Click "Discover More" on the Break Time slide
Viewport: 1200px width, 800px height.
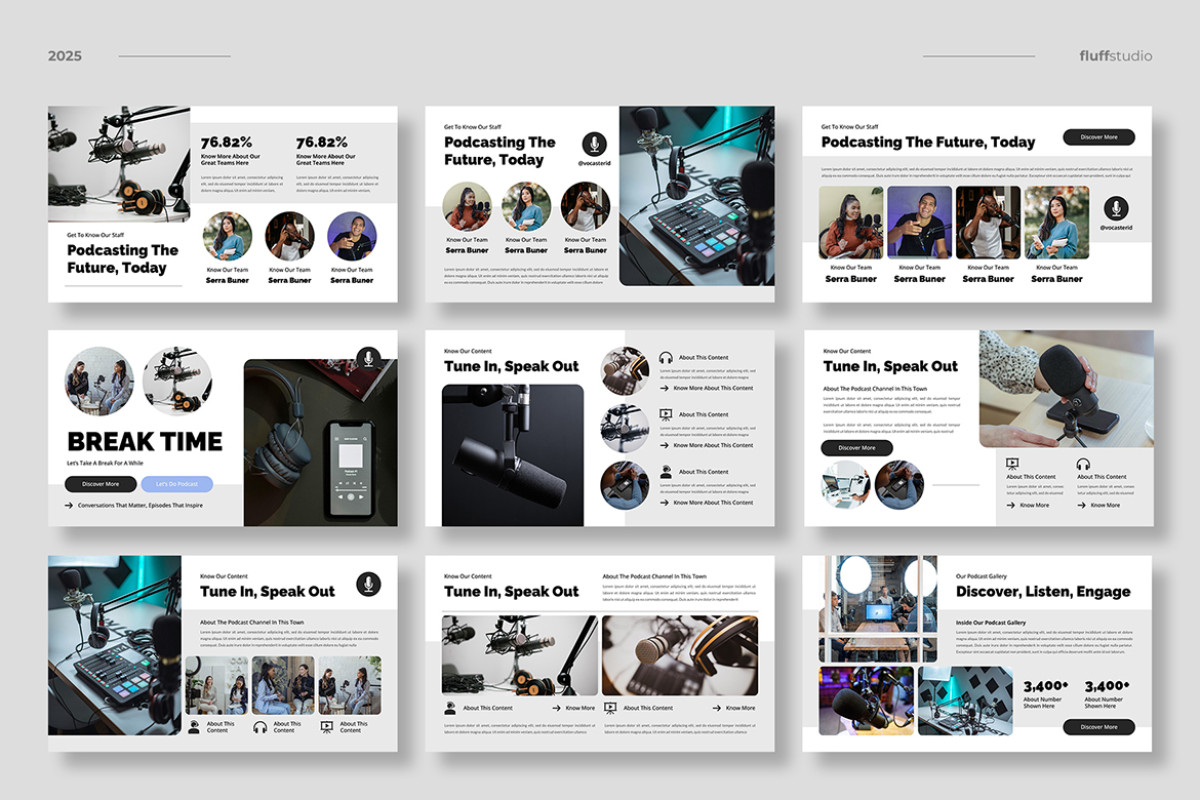point(100,484)
